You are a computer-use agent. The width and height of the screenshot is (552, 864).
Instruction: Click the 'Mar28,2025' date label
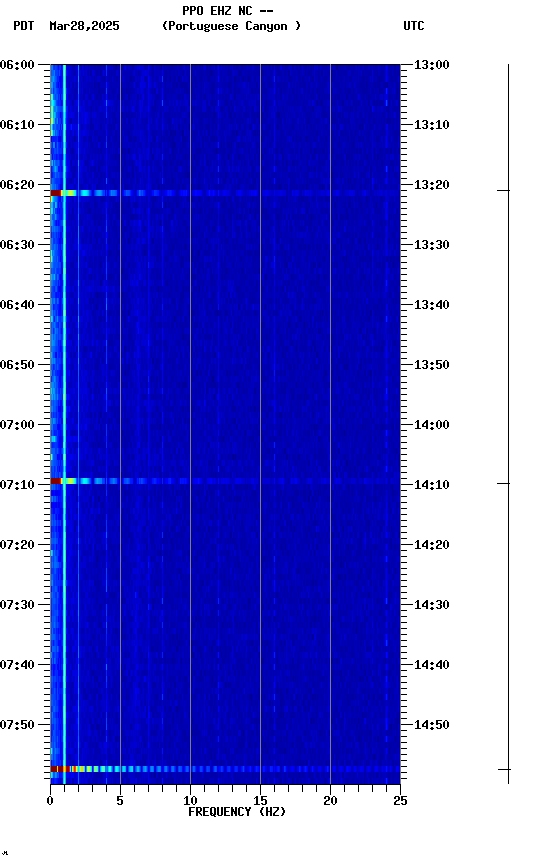tap(84, 26)
